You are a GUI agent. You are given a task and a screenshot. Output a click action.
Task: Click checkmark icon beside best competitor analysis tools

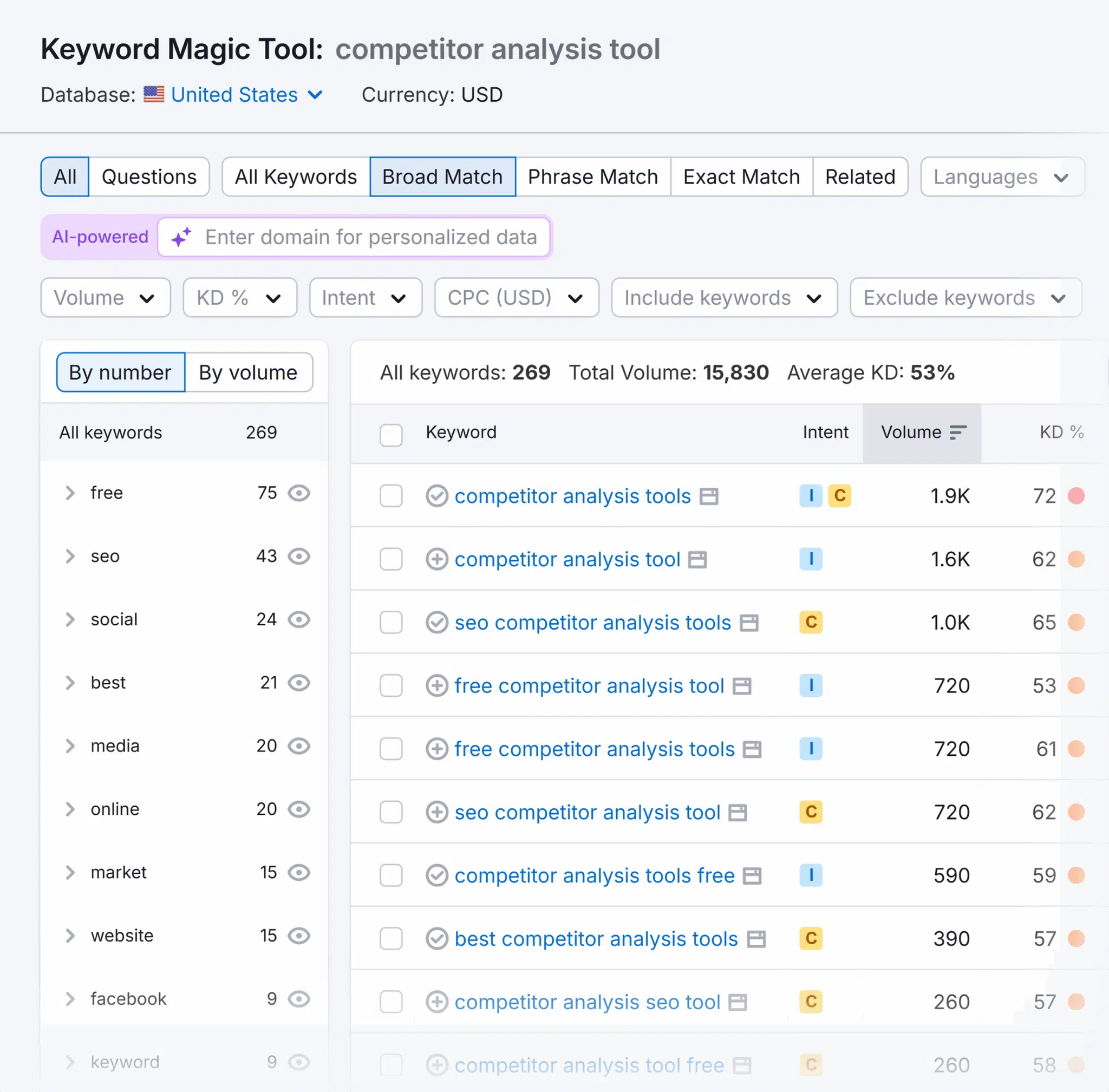[436, 939]
